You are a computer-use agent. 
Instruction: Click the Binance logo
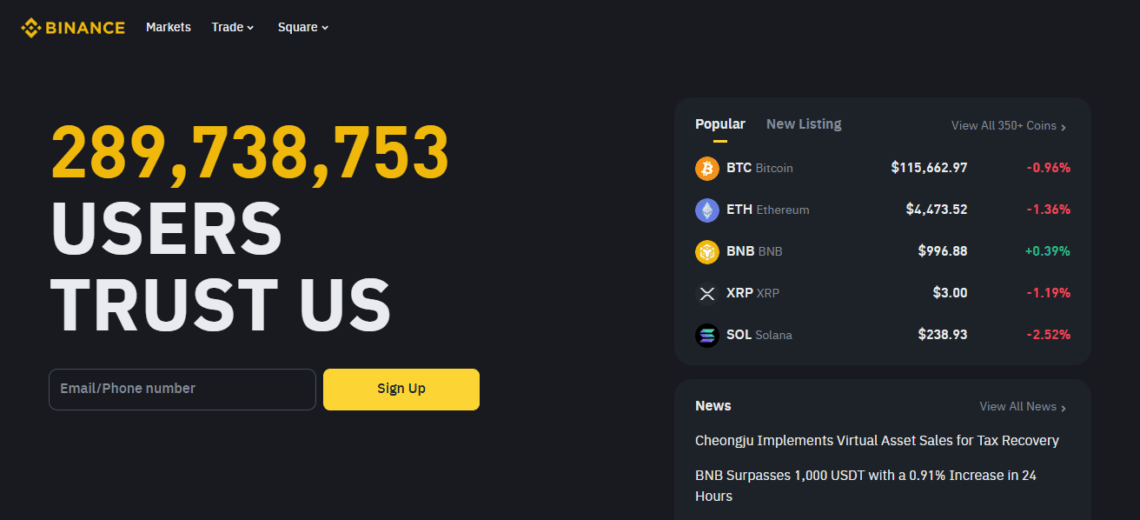(73, 27)
